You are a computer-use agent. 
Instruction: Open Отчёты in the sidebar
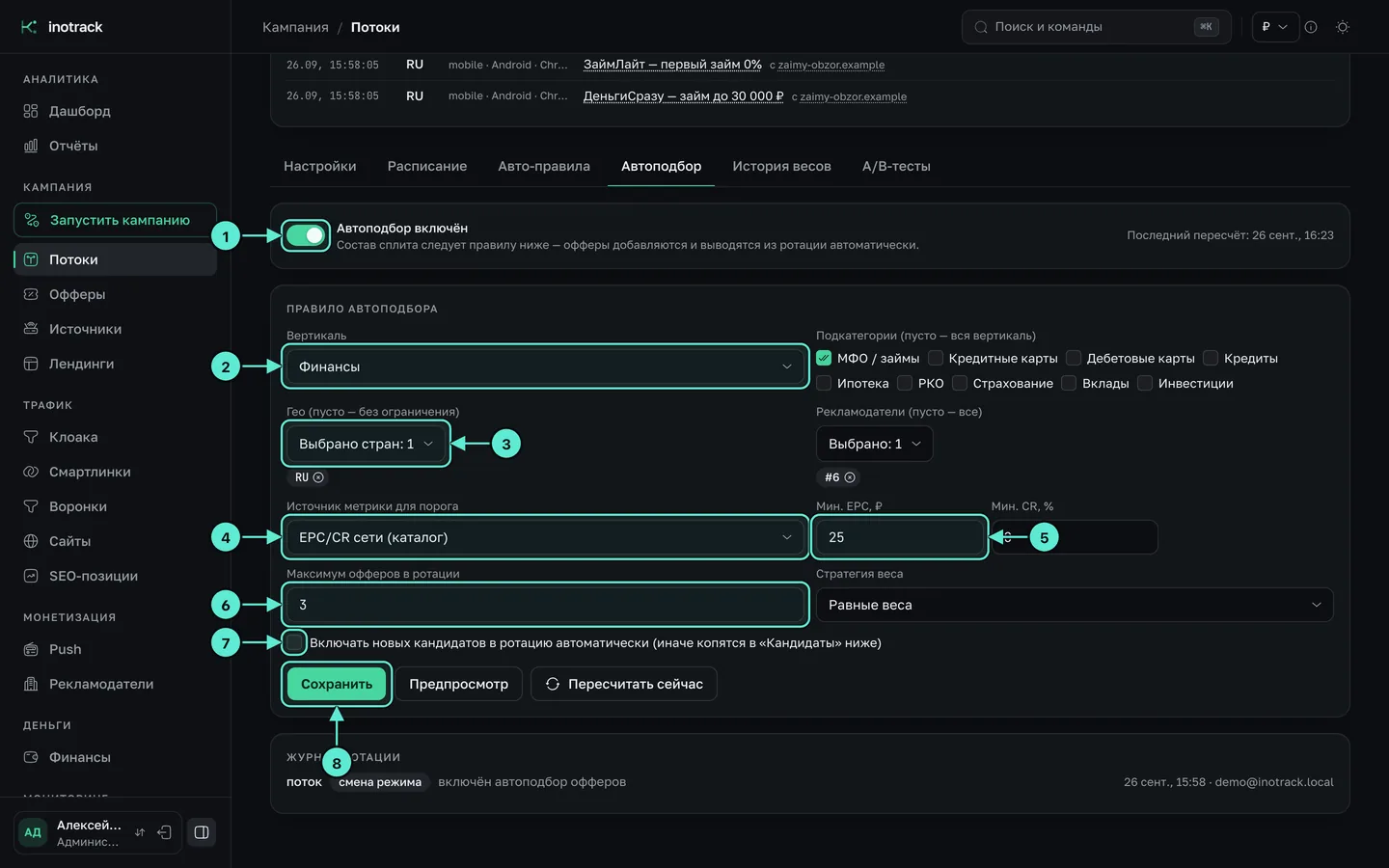(x=115, y=146)
